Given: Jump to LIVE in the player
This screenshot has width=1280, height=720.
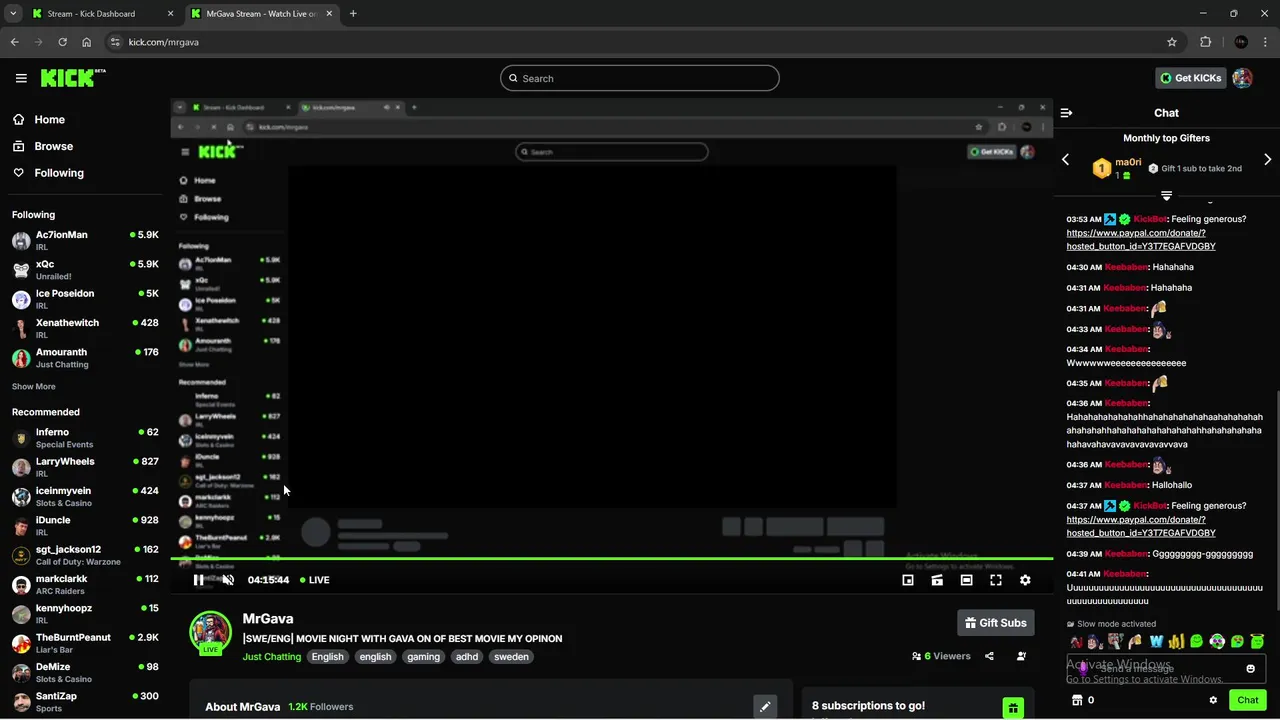Looking at the screenshot, I should [x=316, y=580].
